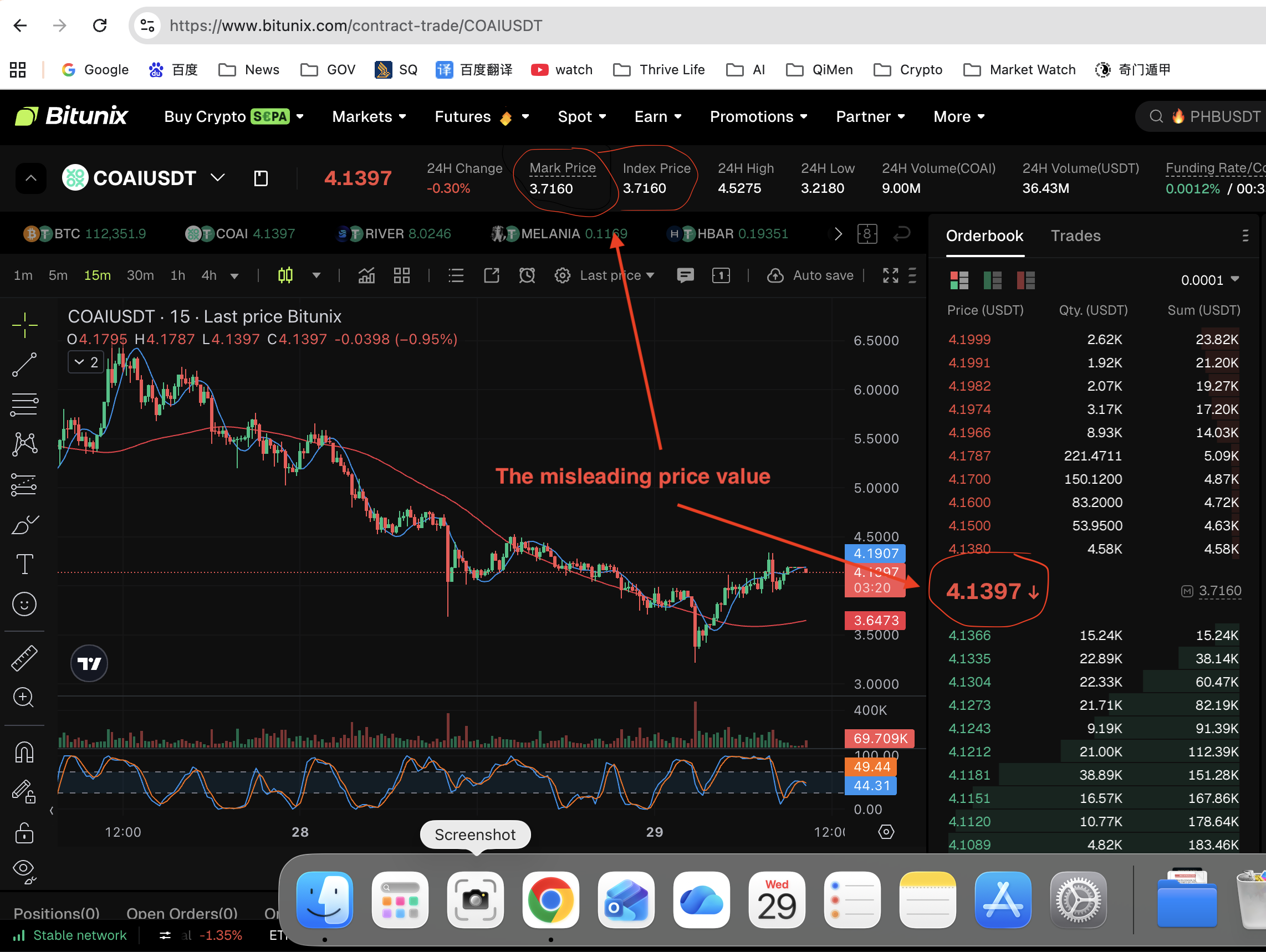
Task: Select the trend line drawing tool
Action: [24, 365]
